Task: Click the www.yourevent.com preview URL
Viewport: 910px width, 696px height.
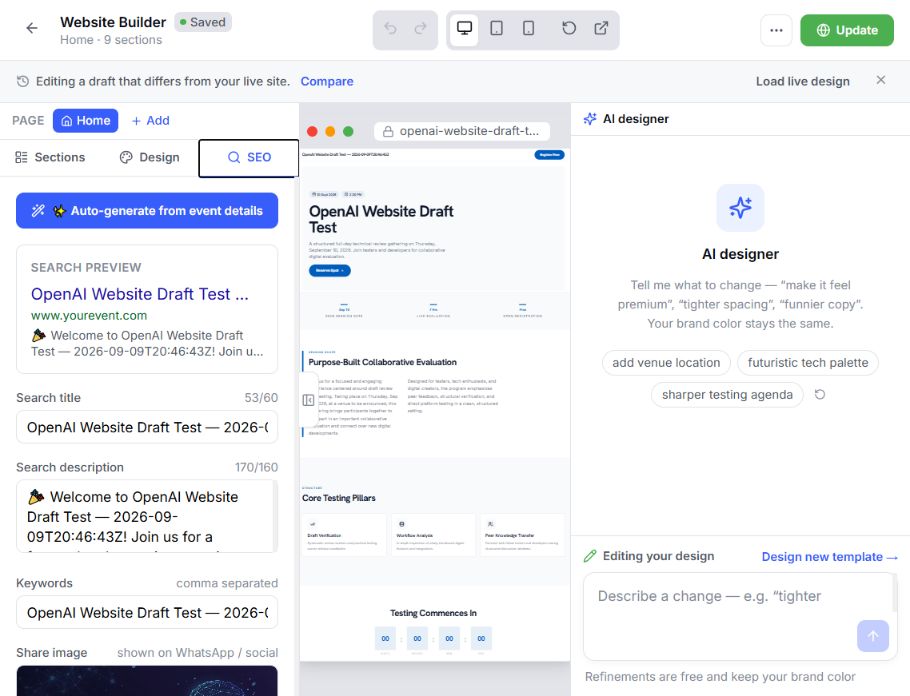Action: coord(89,316)
